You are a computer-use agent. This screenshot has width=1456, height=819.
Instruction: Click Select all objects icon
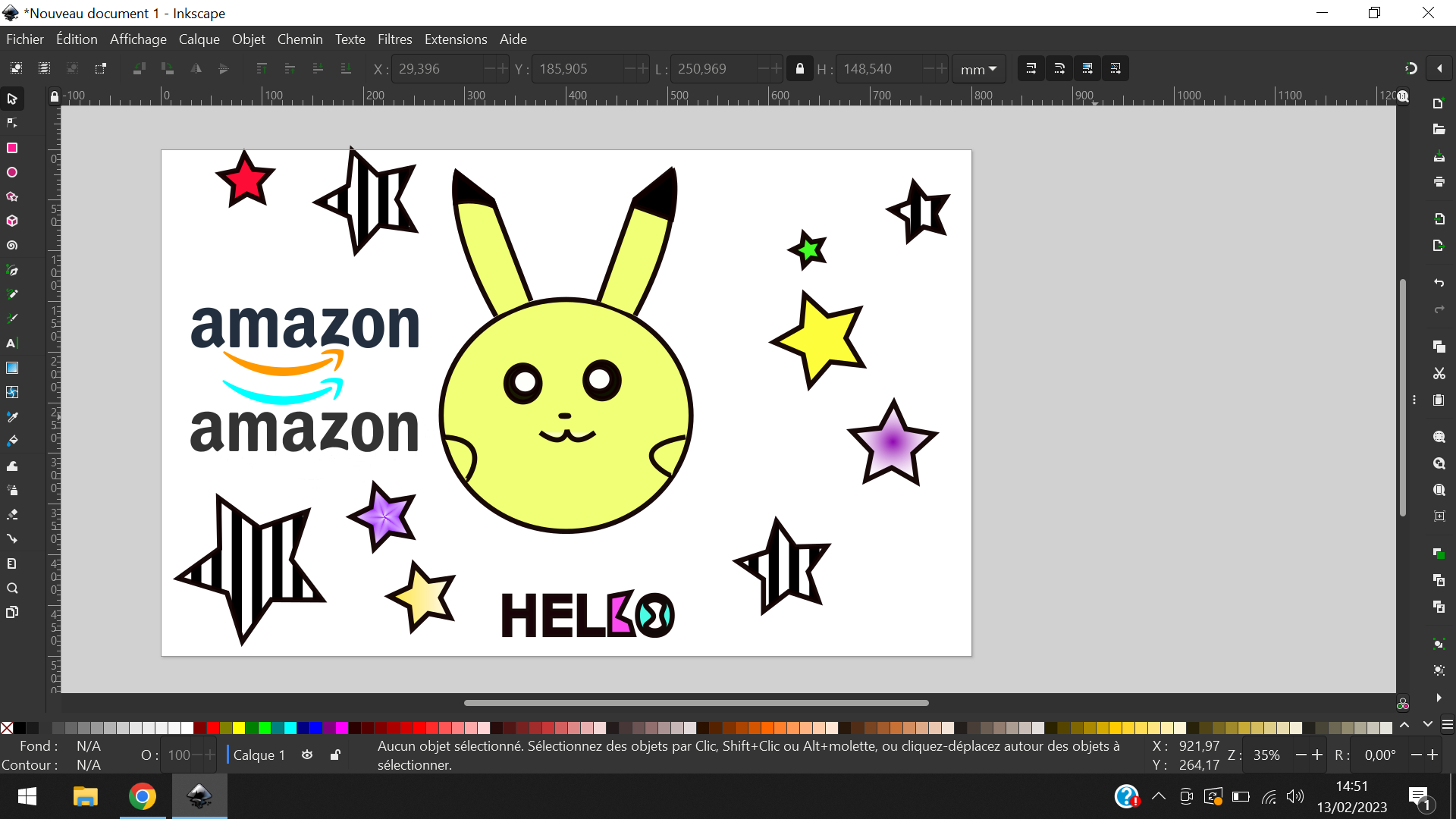(16, 68)
